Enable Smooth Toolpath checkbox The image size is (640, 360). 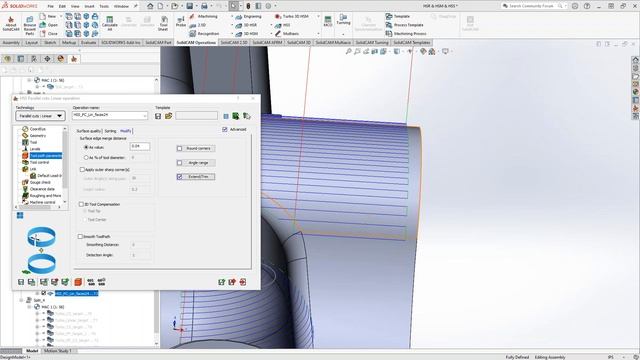[x=80, y=236]
